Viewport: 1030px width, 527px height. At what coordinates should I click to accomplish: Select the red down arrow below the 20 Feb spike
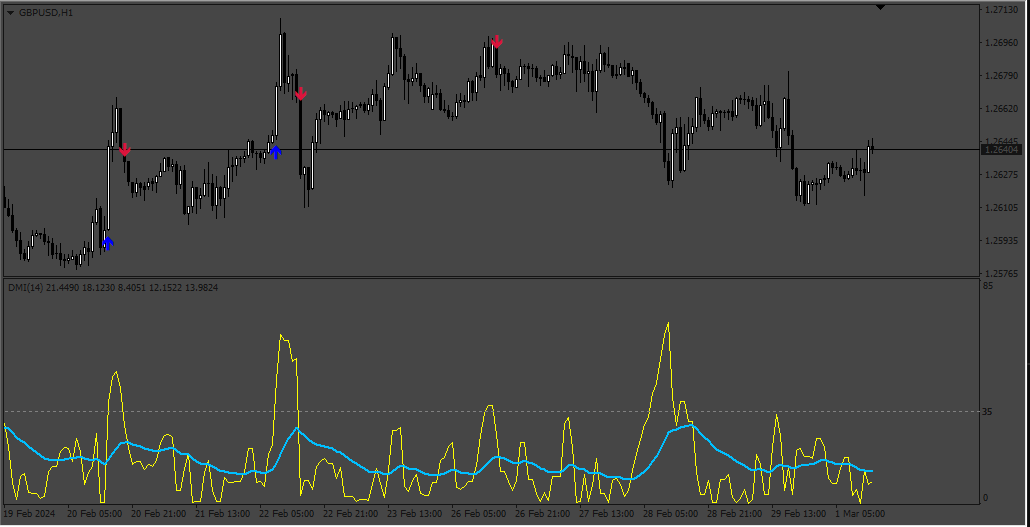coord(124,150)
